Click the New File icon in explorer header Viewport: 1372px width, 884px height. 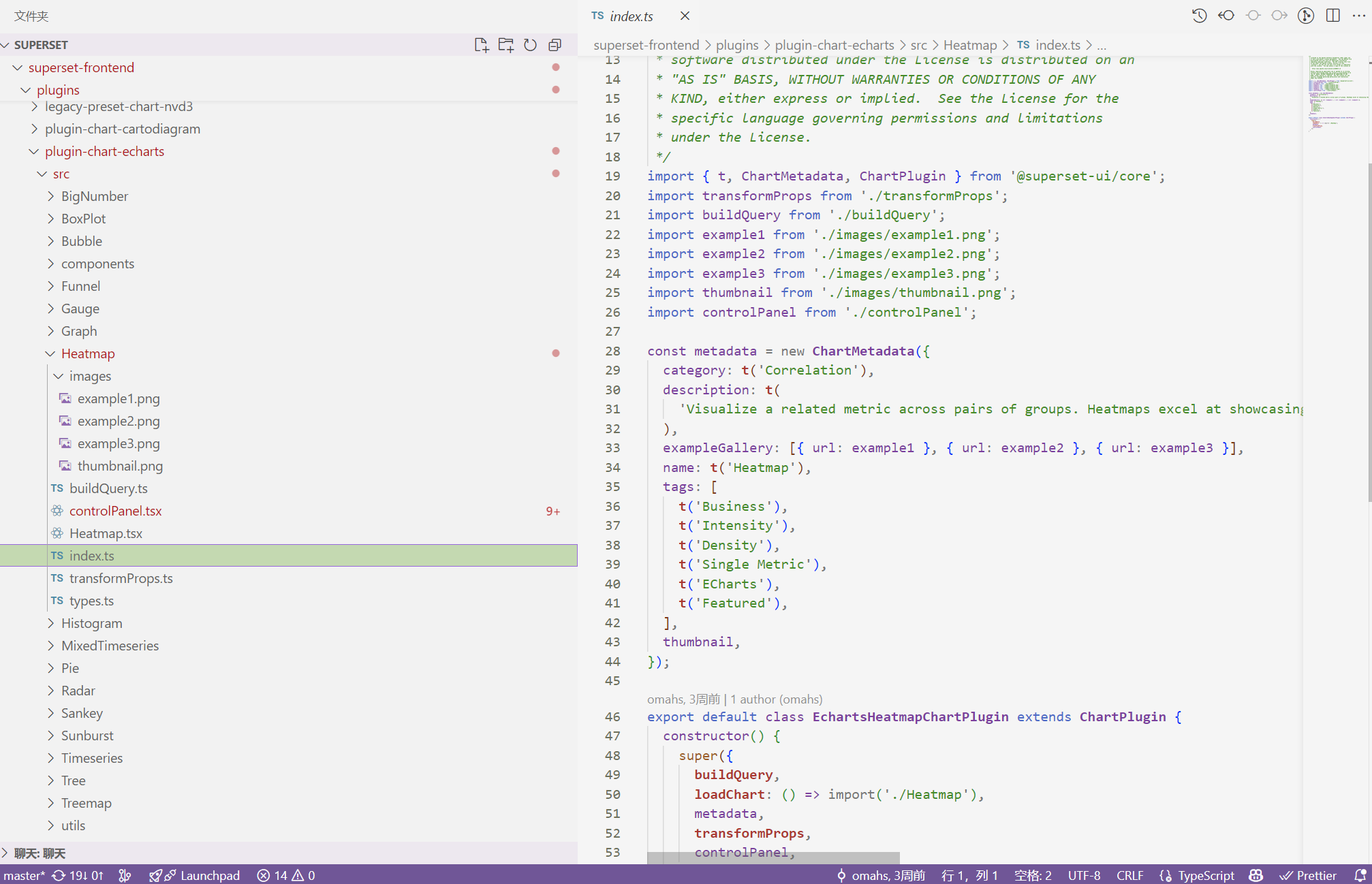481,45
